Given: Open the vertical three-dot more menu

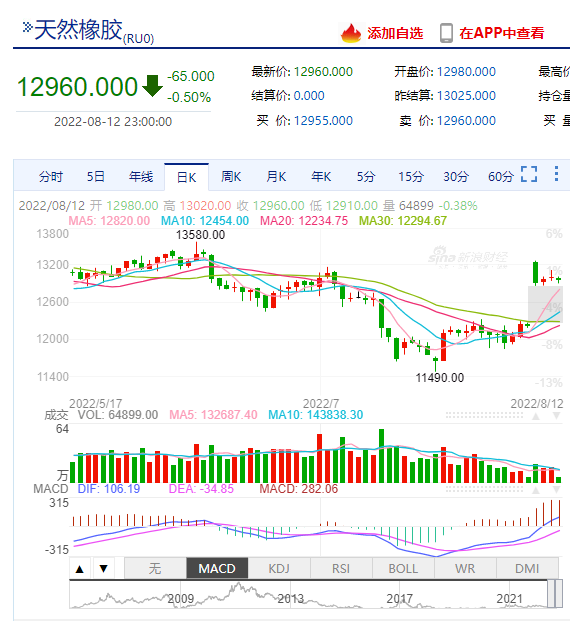Looking at the screenshot, I should pyautogui.click(x=556, y=174).
